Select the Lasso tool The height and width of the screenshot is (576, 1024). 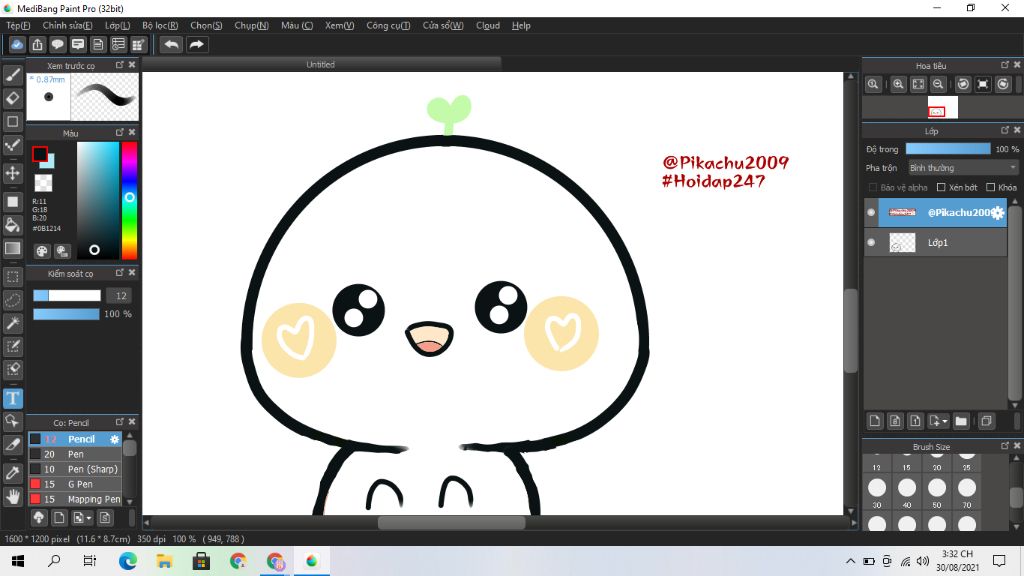(x=12, y=300)
